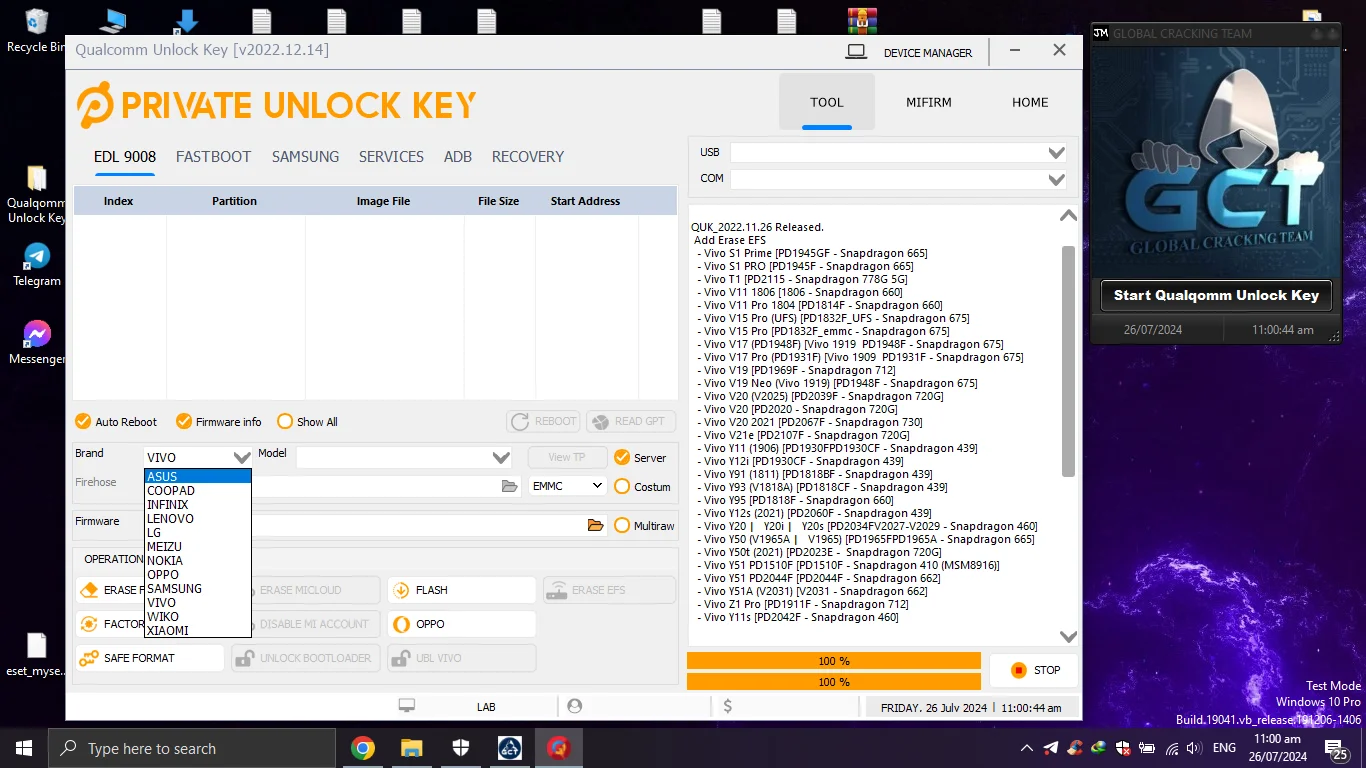Open File Explorer from the taskbar

tap(411, 748)
